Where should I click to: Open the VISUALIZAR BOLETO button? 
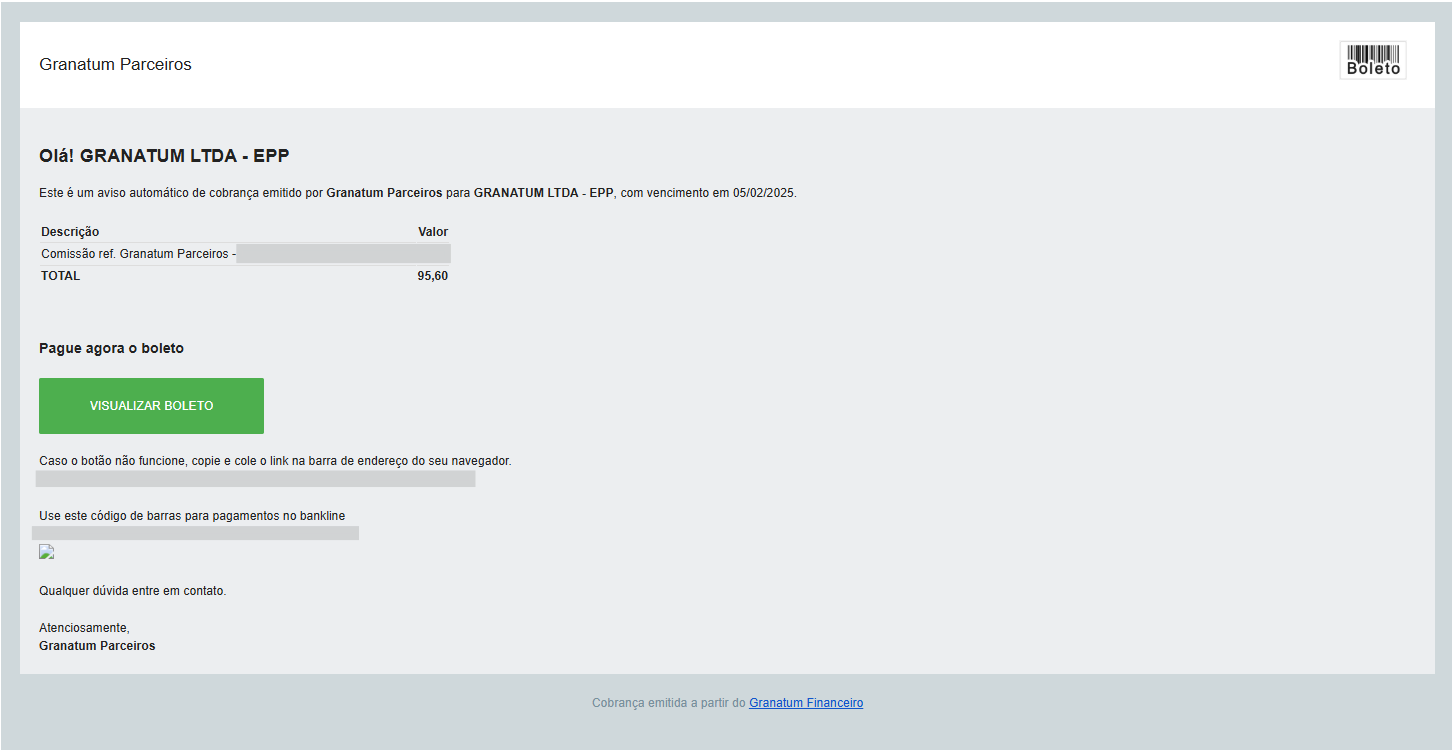coord(151,406)
